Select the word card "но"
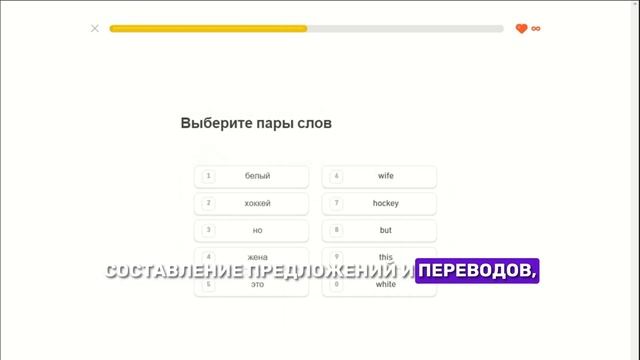This screenshot has width=640, height=360. 251,230
